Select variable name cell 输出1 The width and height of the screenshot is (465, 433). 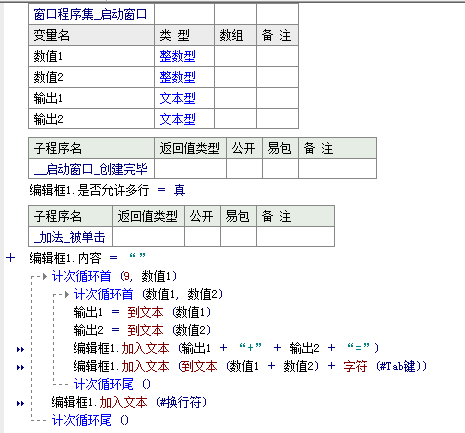tap(91, 98)
